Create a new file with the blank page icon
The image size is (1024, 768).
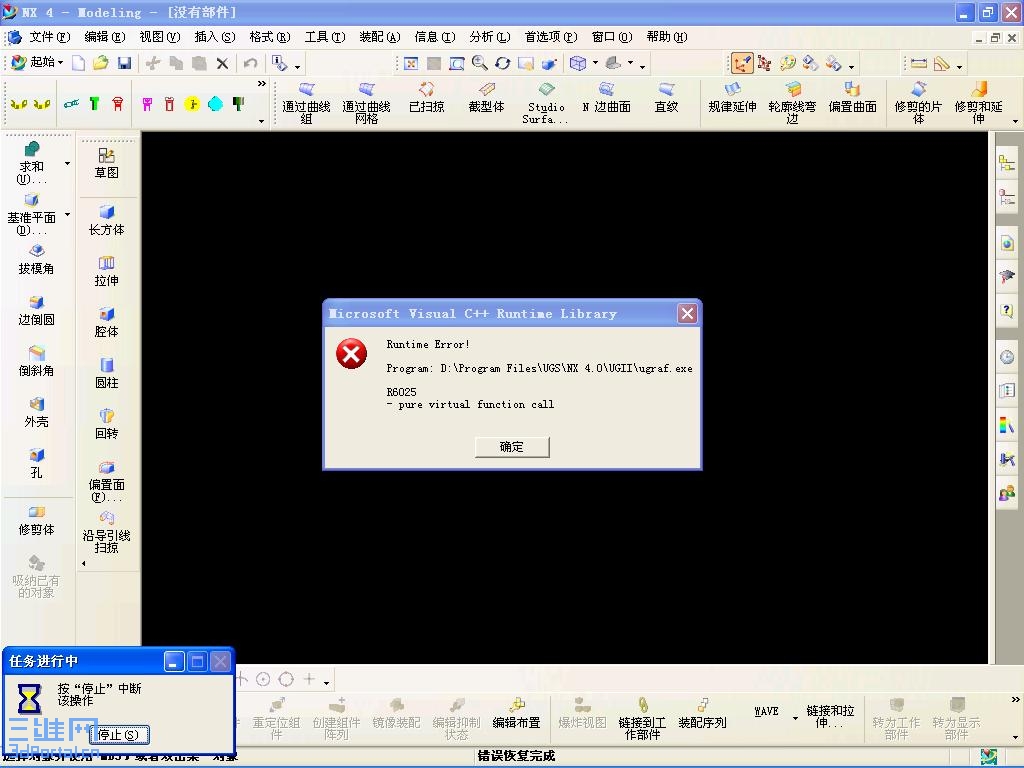(78, 63)
